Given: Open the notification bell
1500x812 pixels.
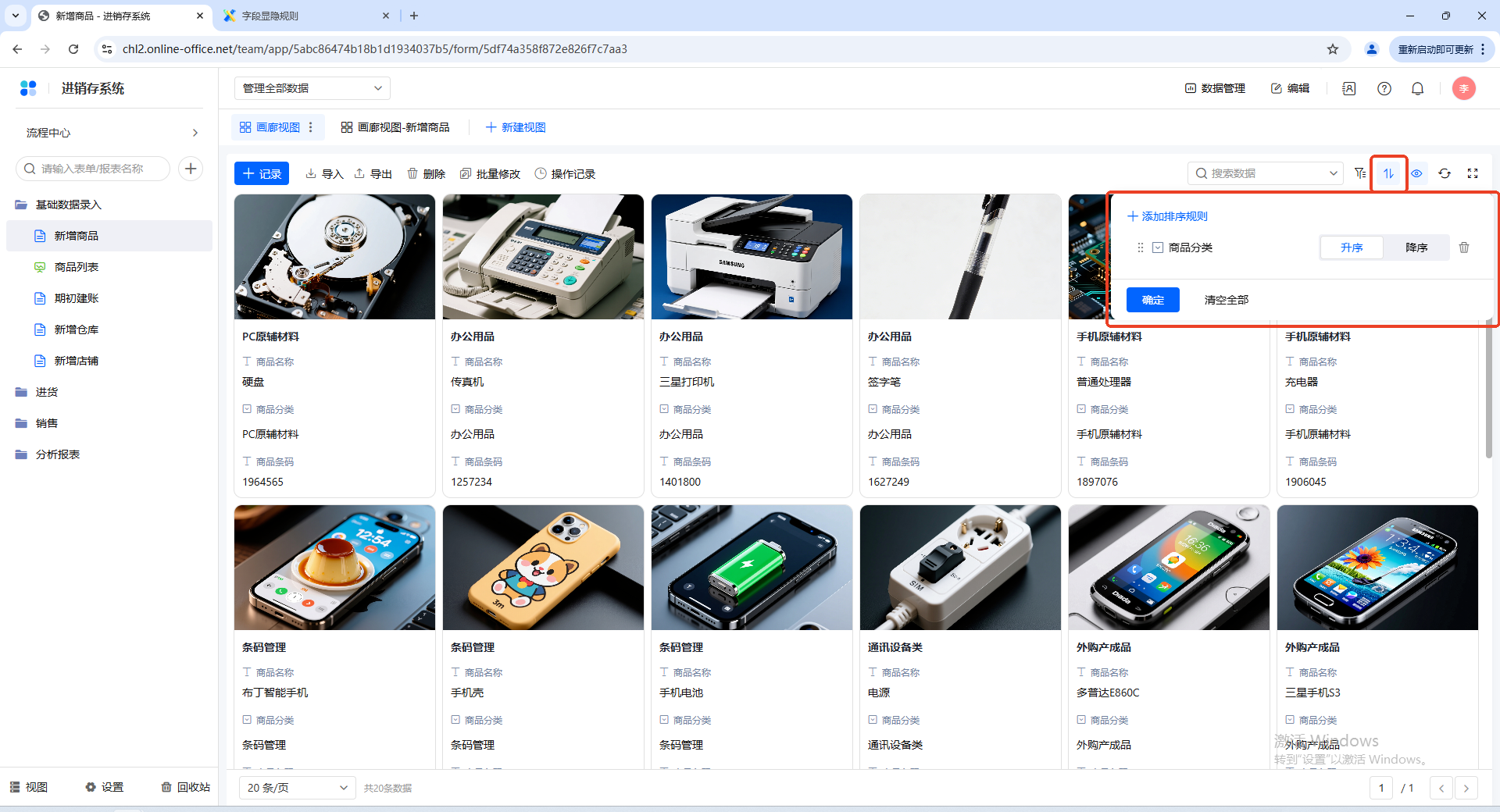Looking at the screenshot, I should 1417,88.
